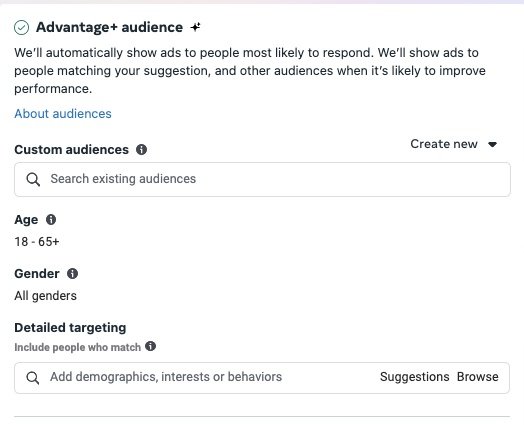Image resolution: width=524 pixels, height=425 pixels.
Task: Click the caret arrow beside Create new
Action: [493, 144]
